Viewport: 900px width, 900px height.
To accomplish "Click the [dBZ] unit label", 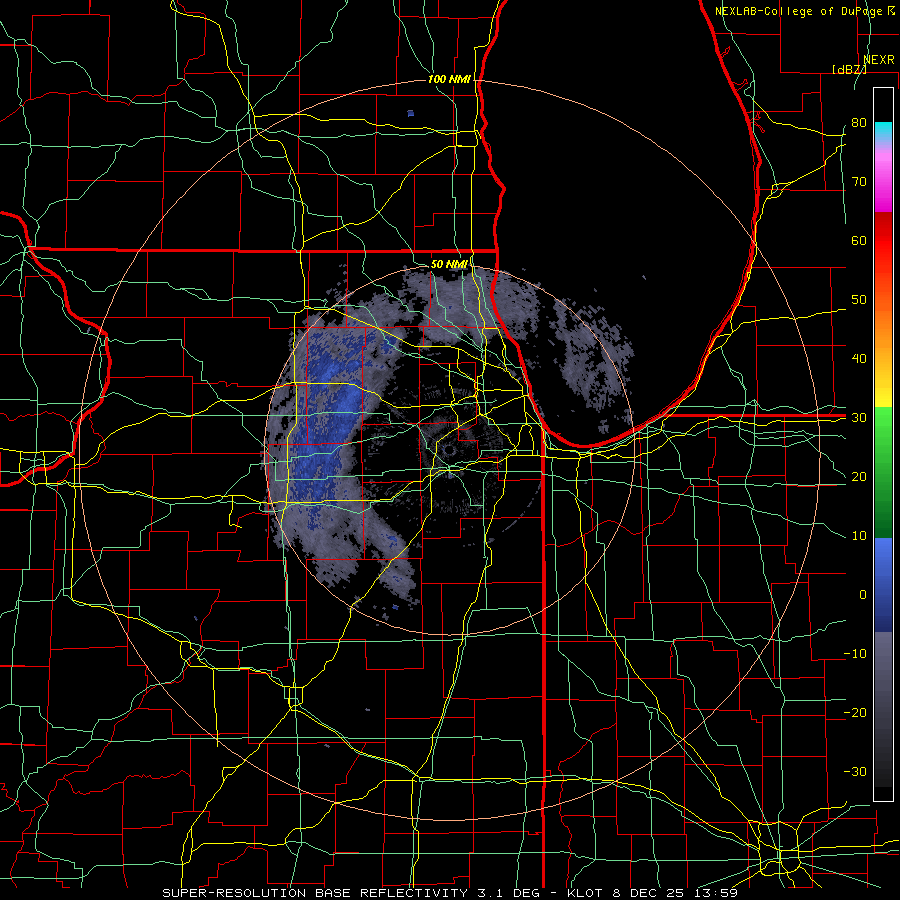I will coord(849,69).
